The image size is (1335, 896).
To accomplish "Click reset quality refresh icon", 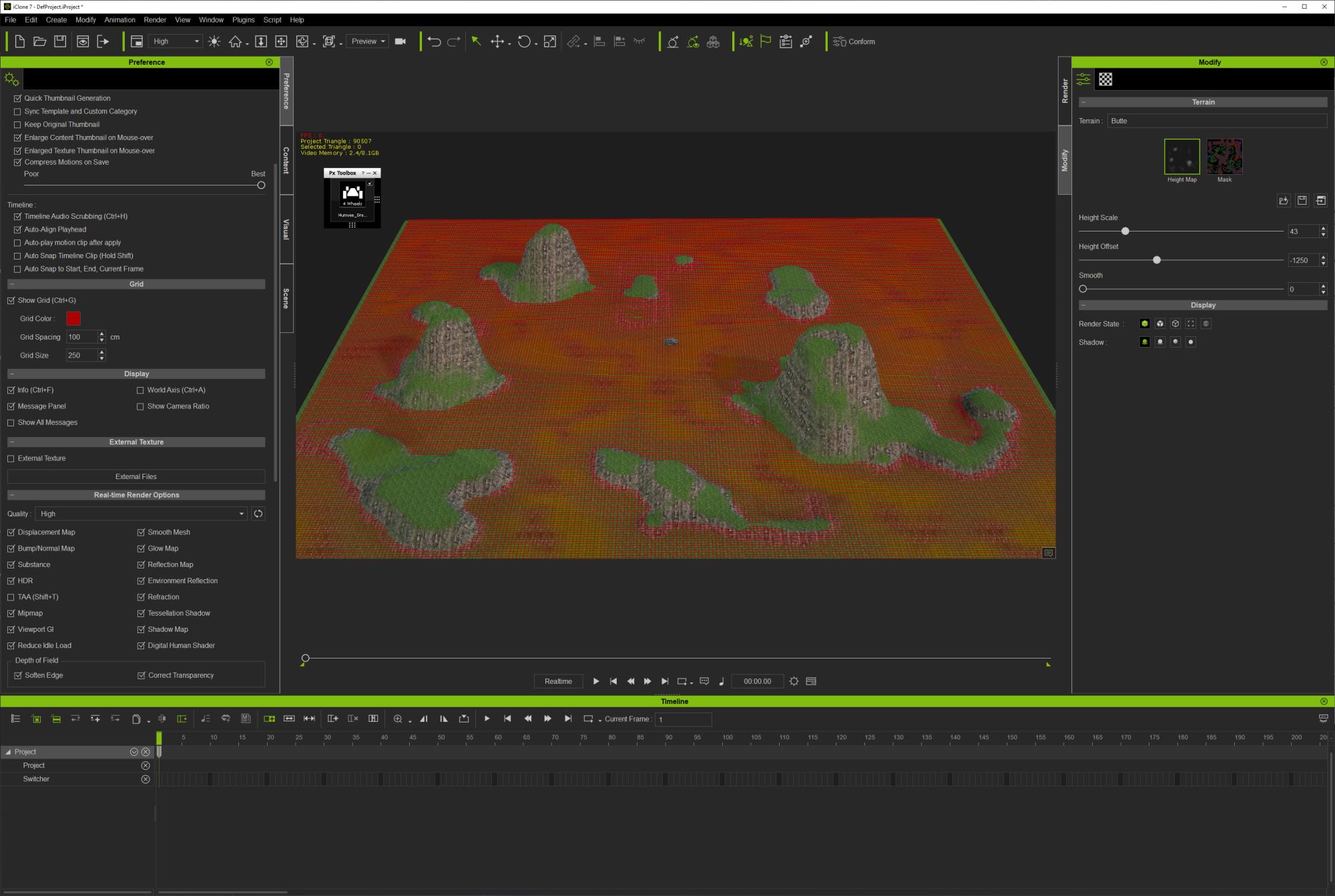I will coord(258,514).
